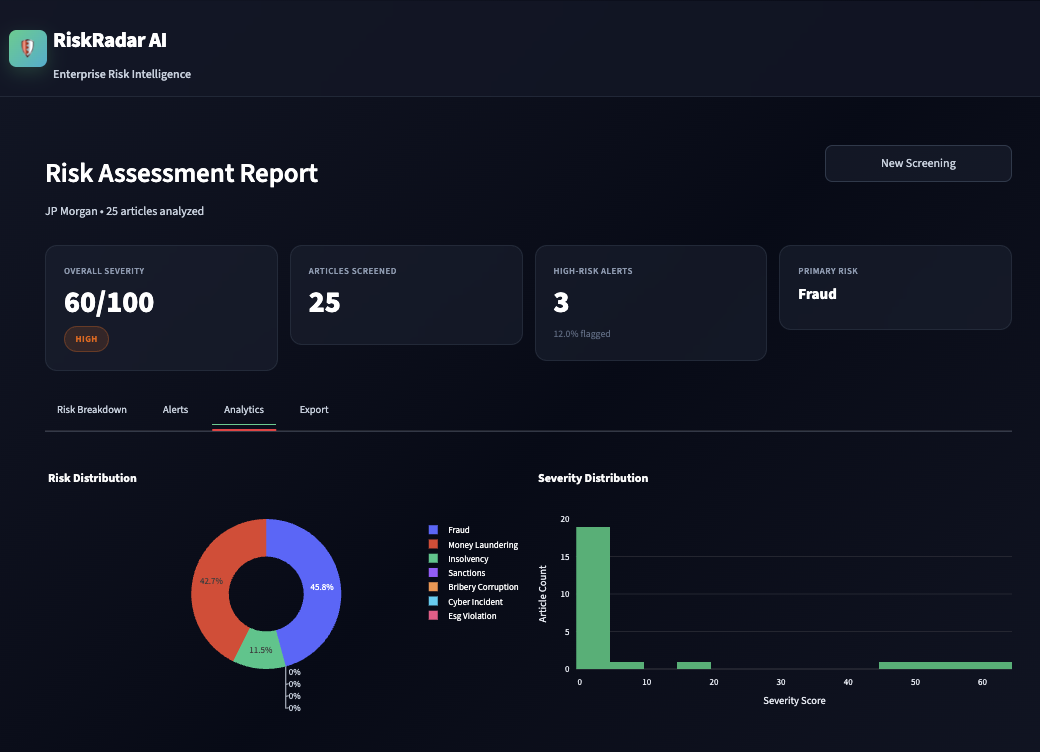Toggle Cyber Incident legend color square
Screen dimensions: 1040x752
433,601
